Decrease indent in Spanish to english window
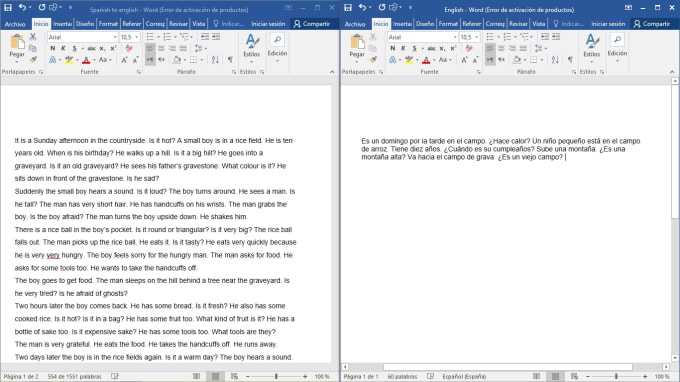 (x=205, y=37)
